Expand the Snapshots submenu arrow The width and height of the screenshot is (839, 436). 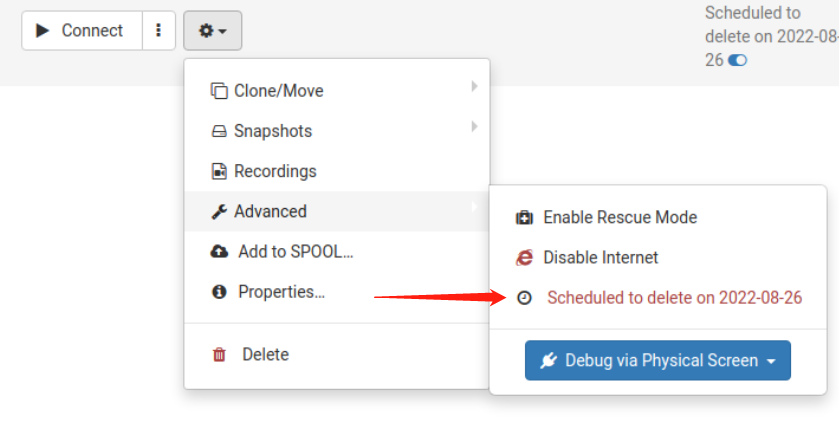click(474, 127)
